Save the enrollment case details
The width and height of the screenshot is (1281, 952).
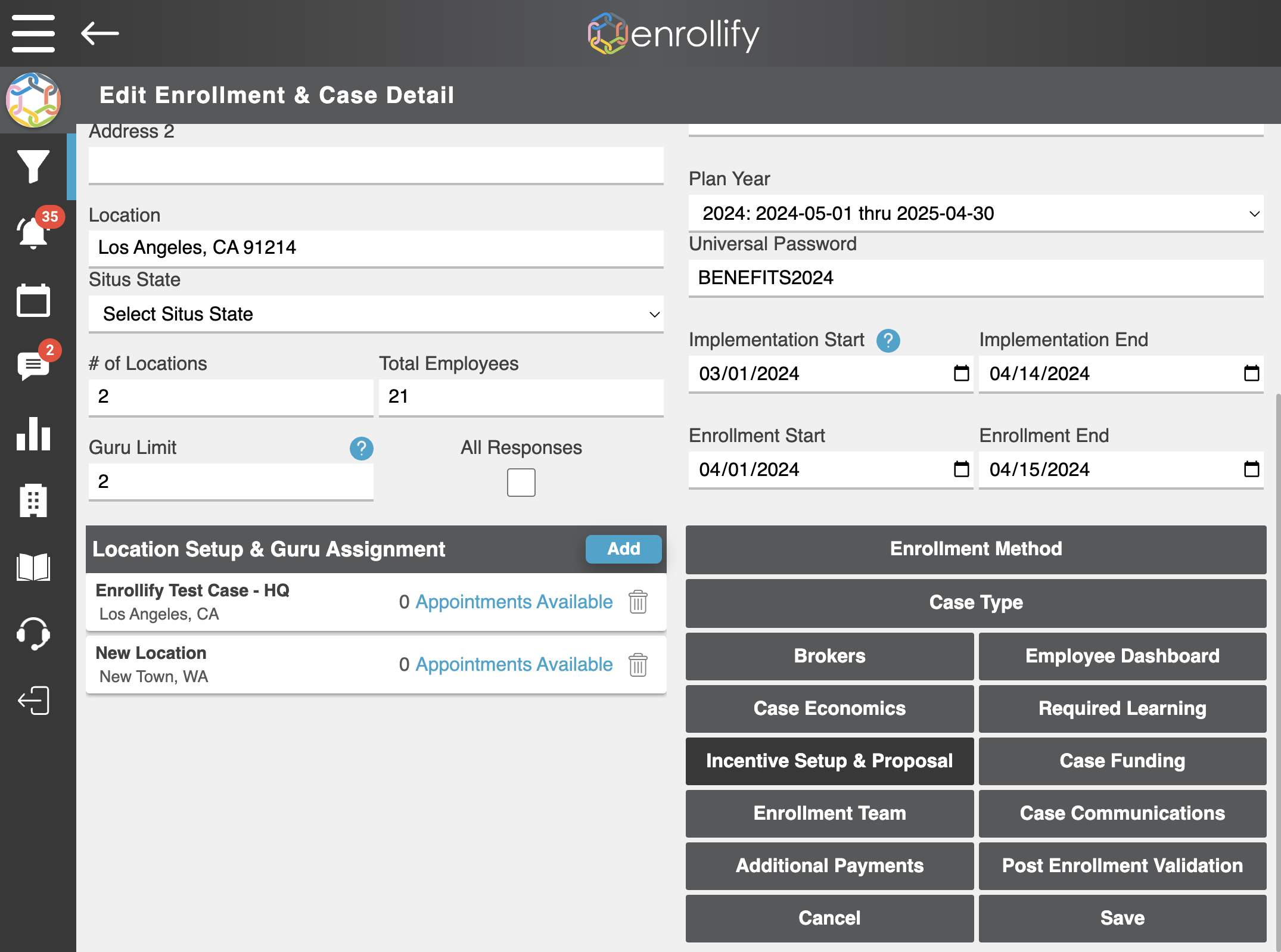coord(1122,918)
